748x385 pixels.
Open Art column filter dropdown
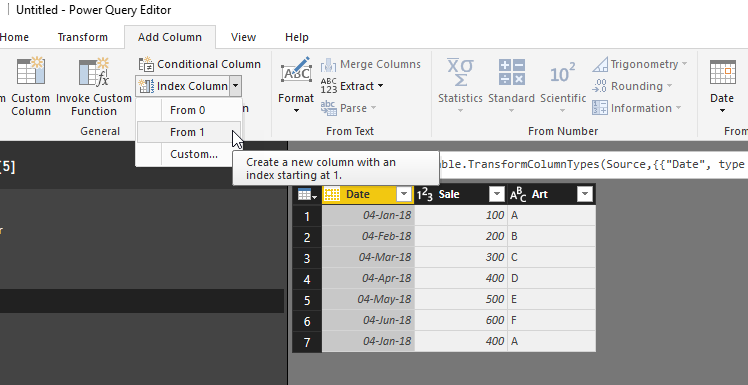point(585,194)
